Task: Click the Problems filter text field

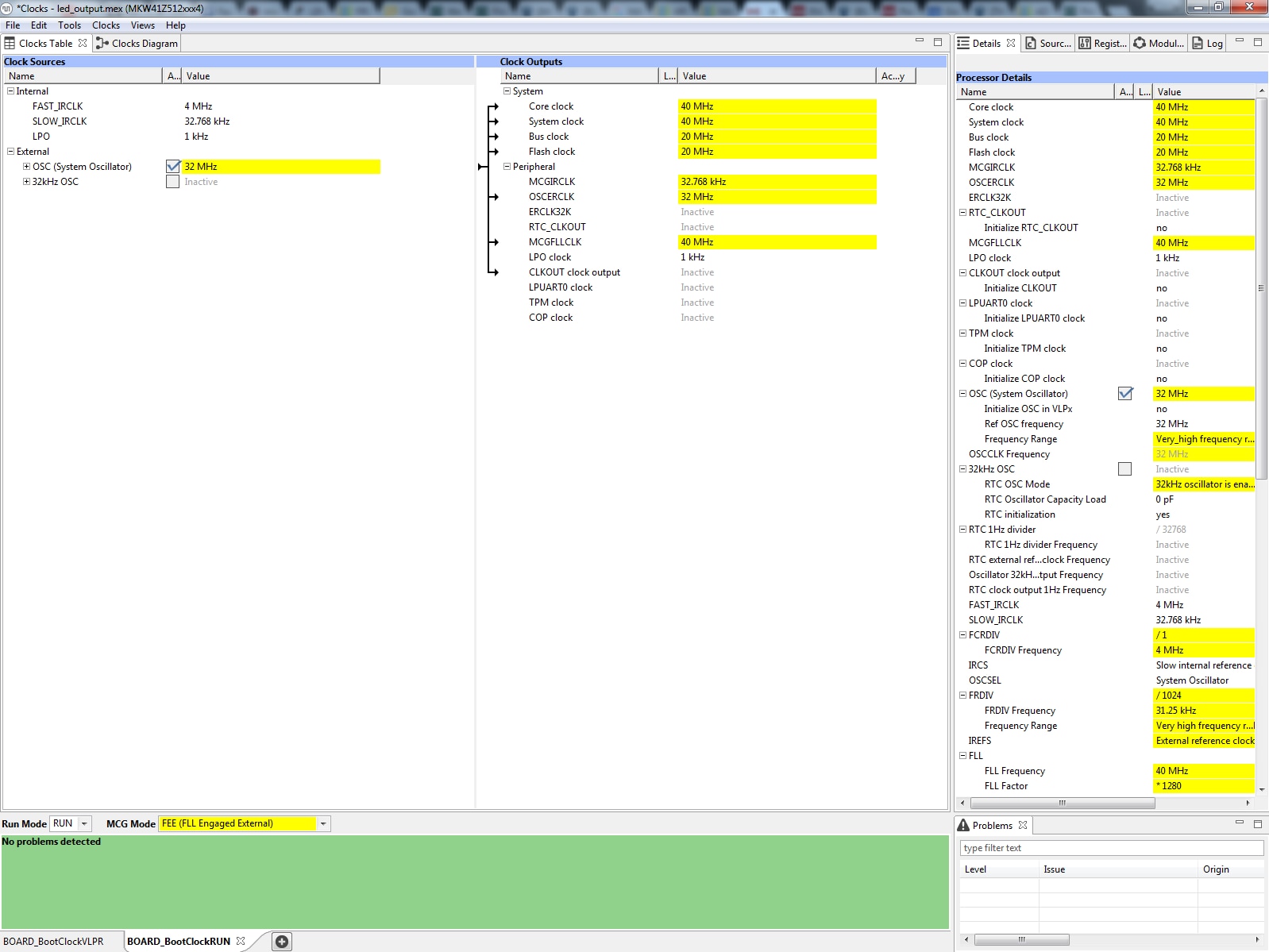Action: (1110, 848)
